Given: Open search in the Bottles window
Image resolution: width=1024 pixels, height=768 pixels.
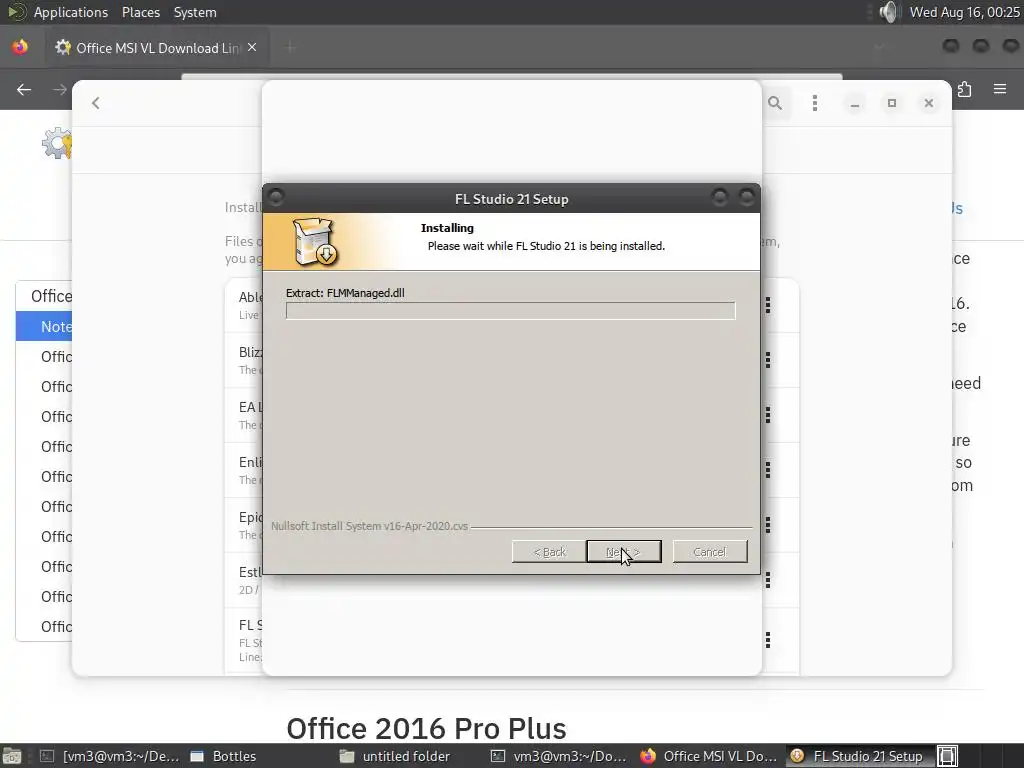Looking at the screenshot, I should click(x=775, y=103).
